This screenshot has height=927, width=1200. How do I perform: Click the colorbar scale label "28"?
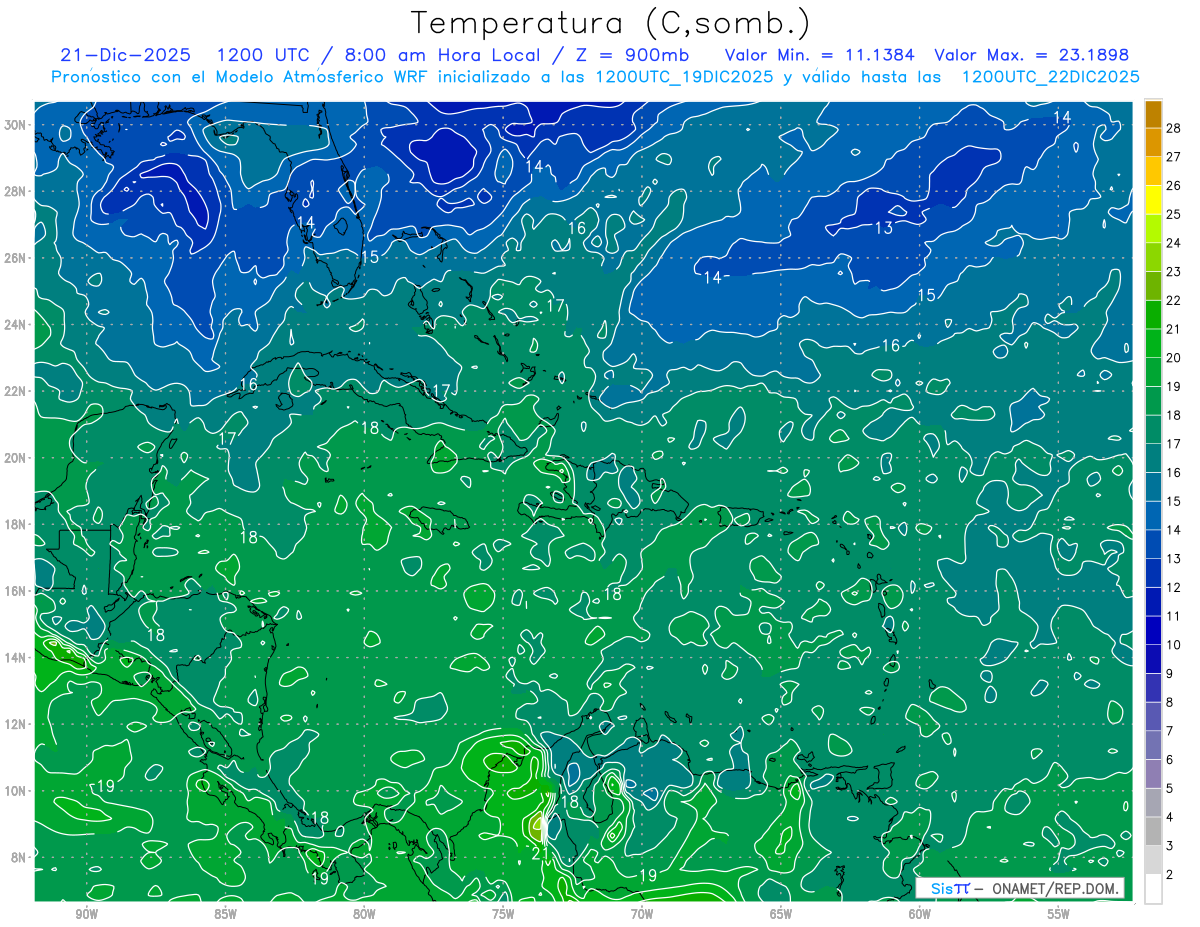[1174, 128]
